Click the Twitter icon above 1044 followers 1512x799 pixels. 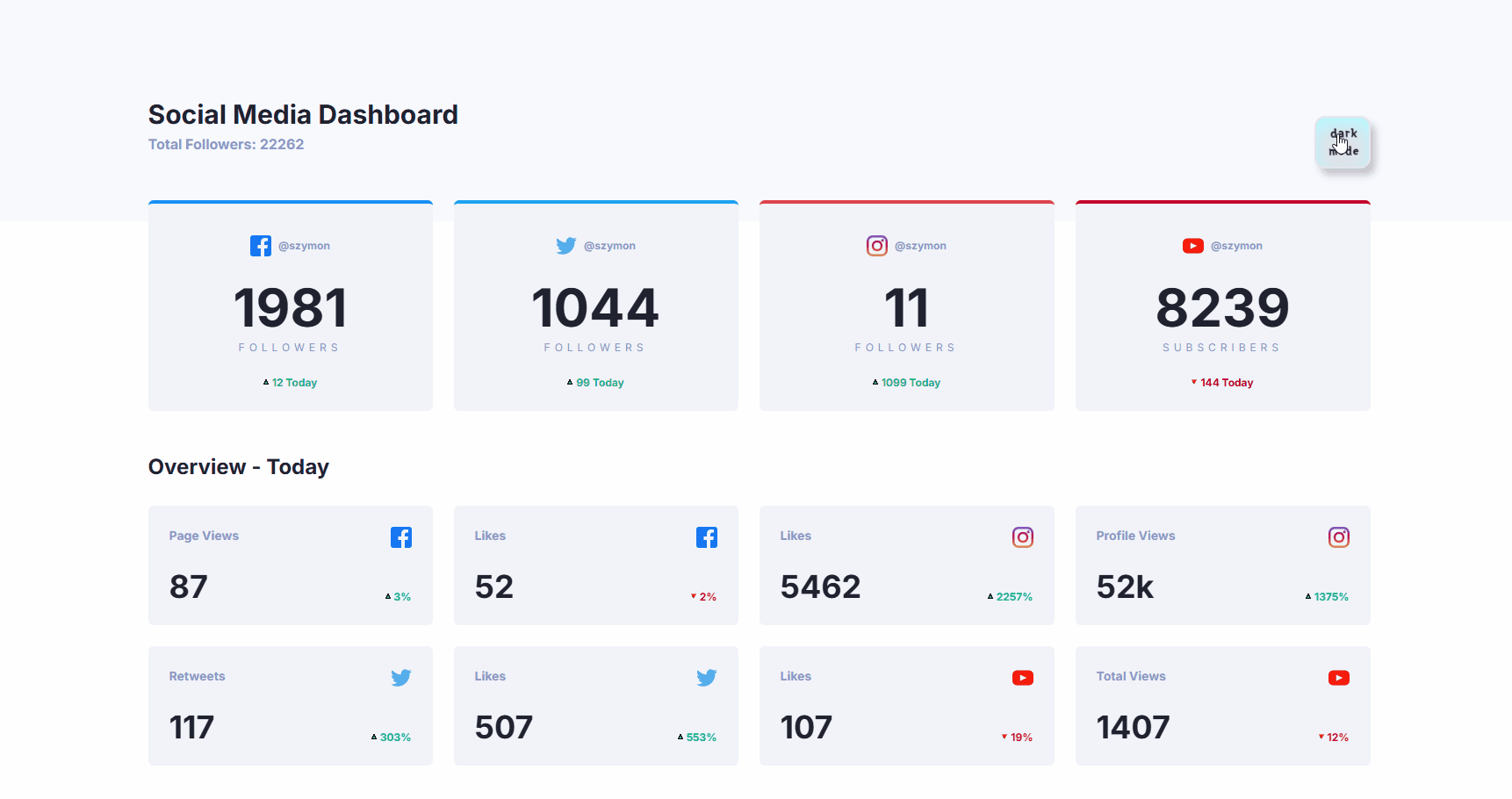[x=566, y=246]
